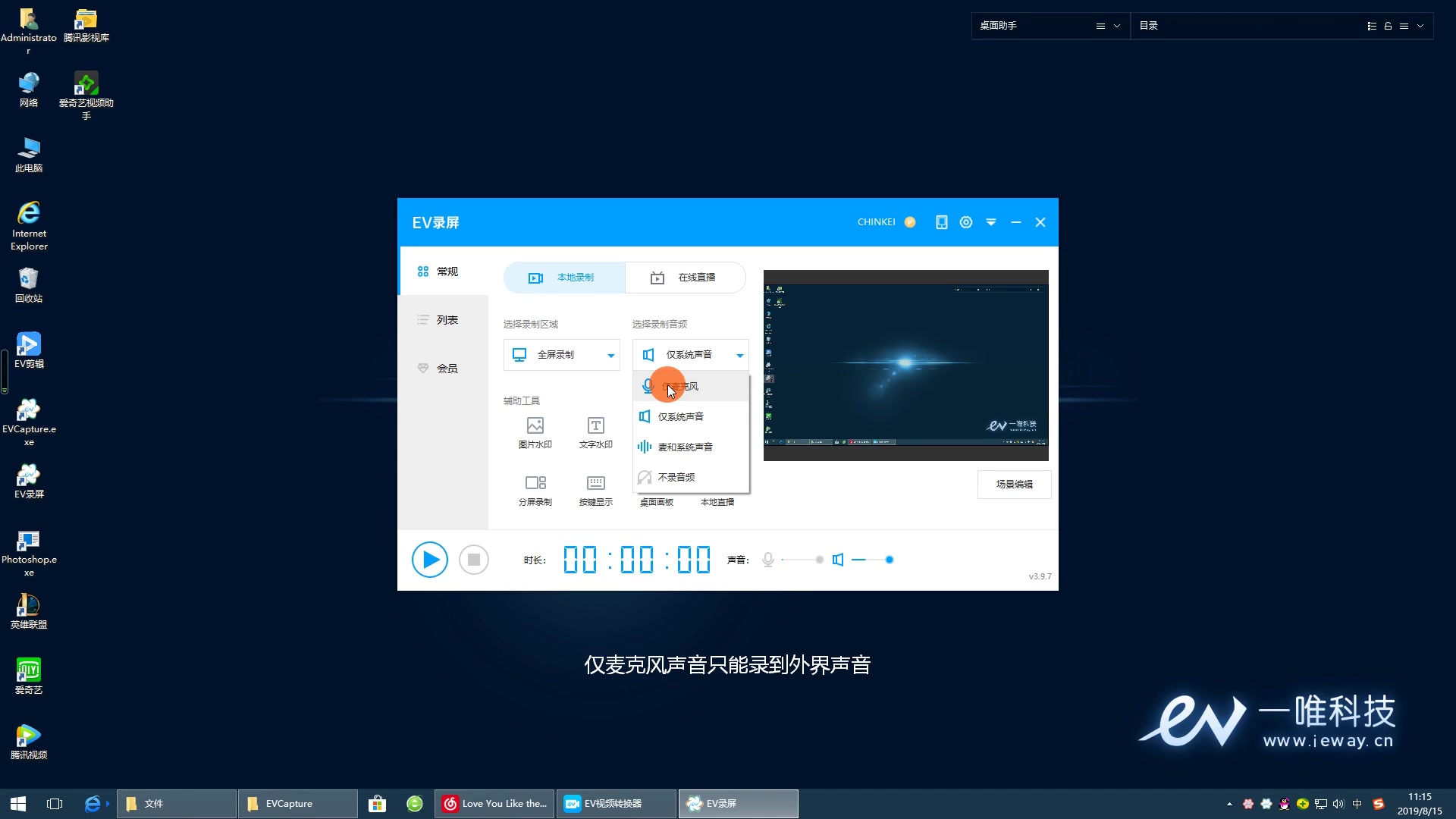This screenshot has height=819, width=1456.
Task: Open the image watermark tool
Action: pyautogui.click(x=535, y=432)
